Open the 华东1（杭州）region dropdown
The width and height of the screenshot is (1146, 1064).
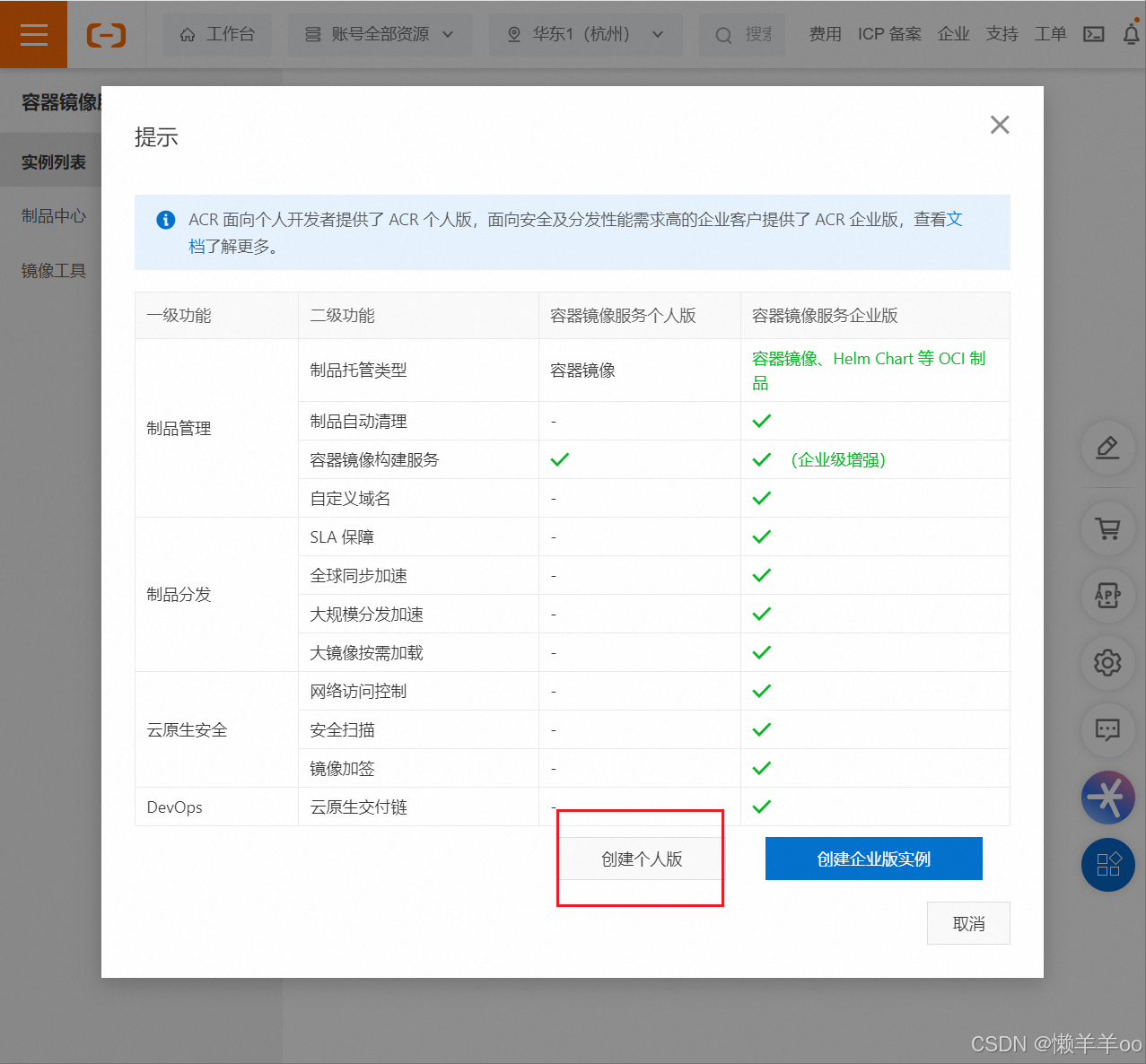tap(585, 34)
